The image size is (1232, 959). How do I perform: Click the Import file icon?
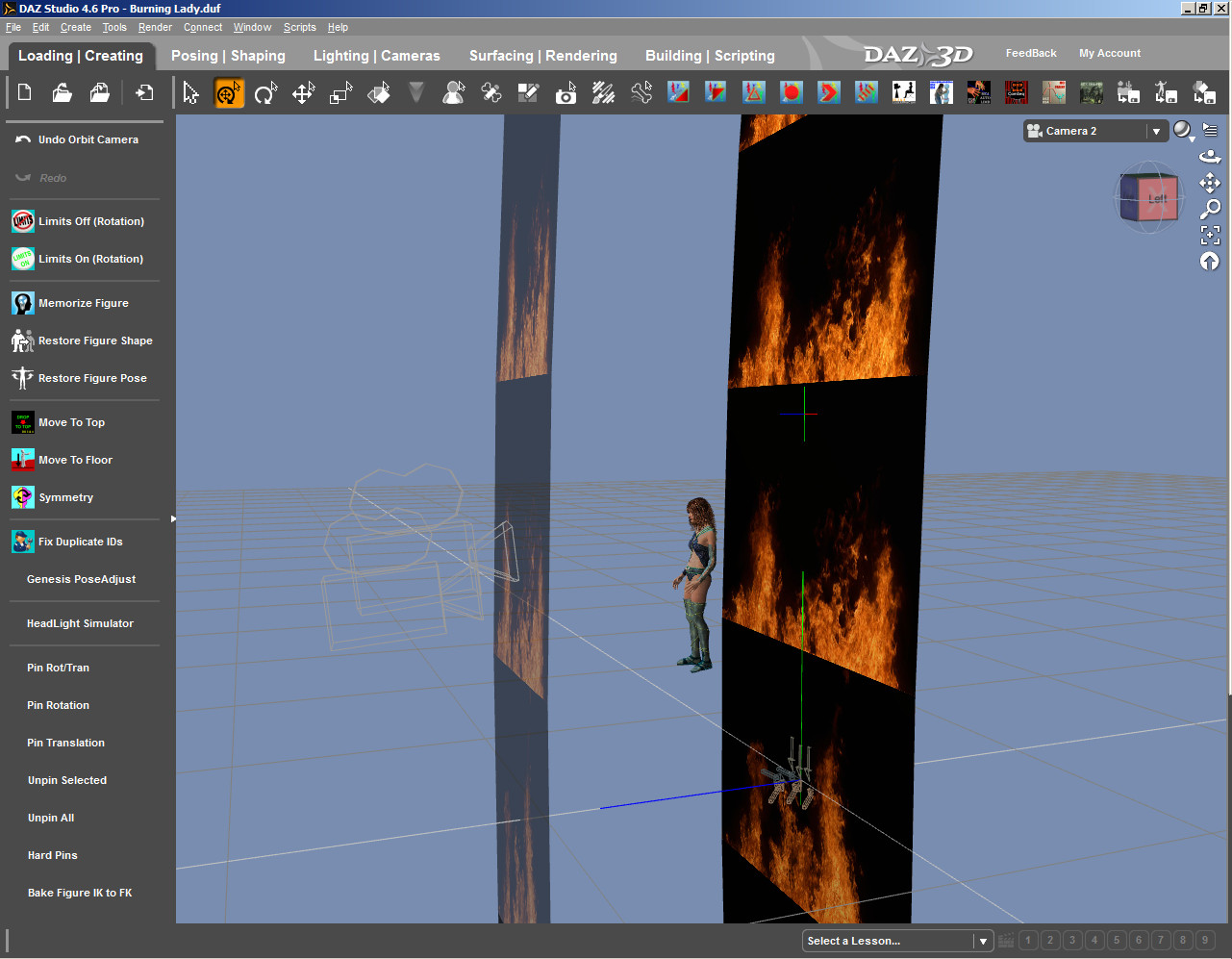pos(144,92)
